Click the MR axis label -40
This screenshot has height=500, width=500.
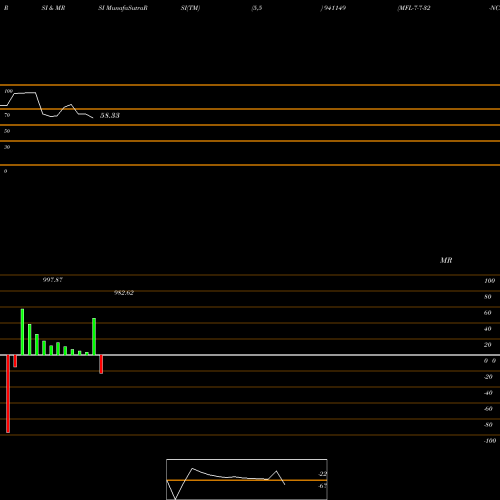tap(488, 393)
